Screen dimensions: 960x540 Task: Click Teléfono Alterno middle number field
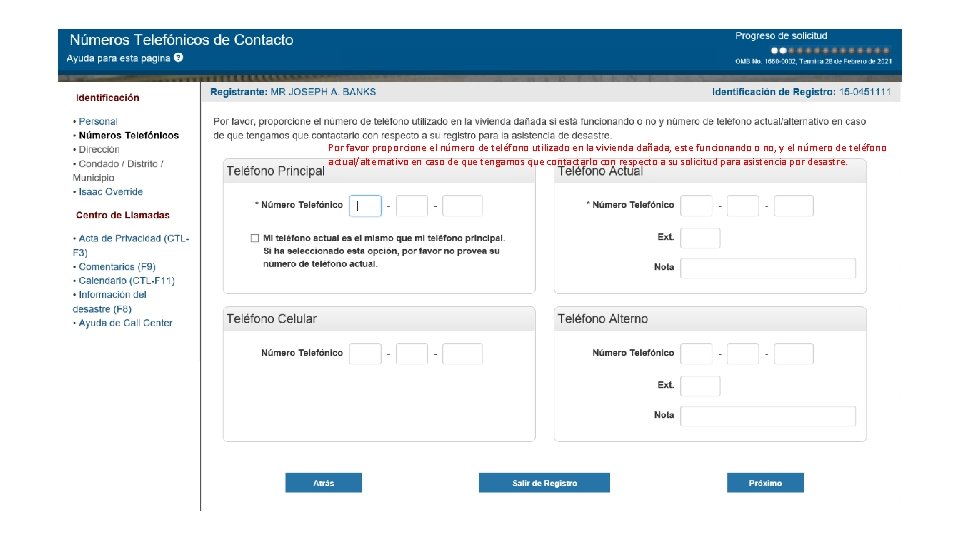[x=743, y=354]
